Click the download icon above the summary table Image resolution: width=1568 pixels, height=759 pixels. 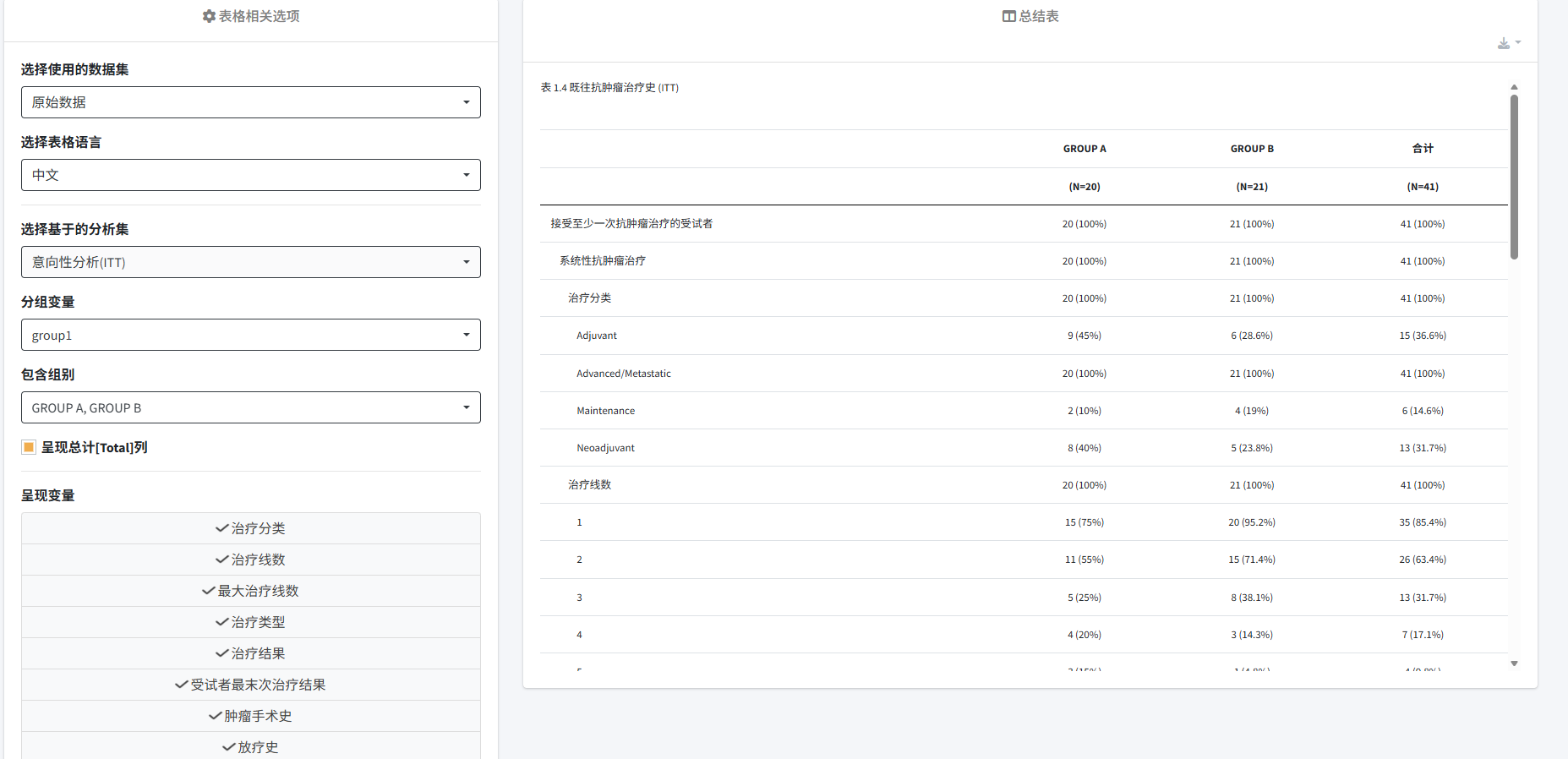1505,43
